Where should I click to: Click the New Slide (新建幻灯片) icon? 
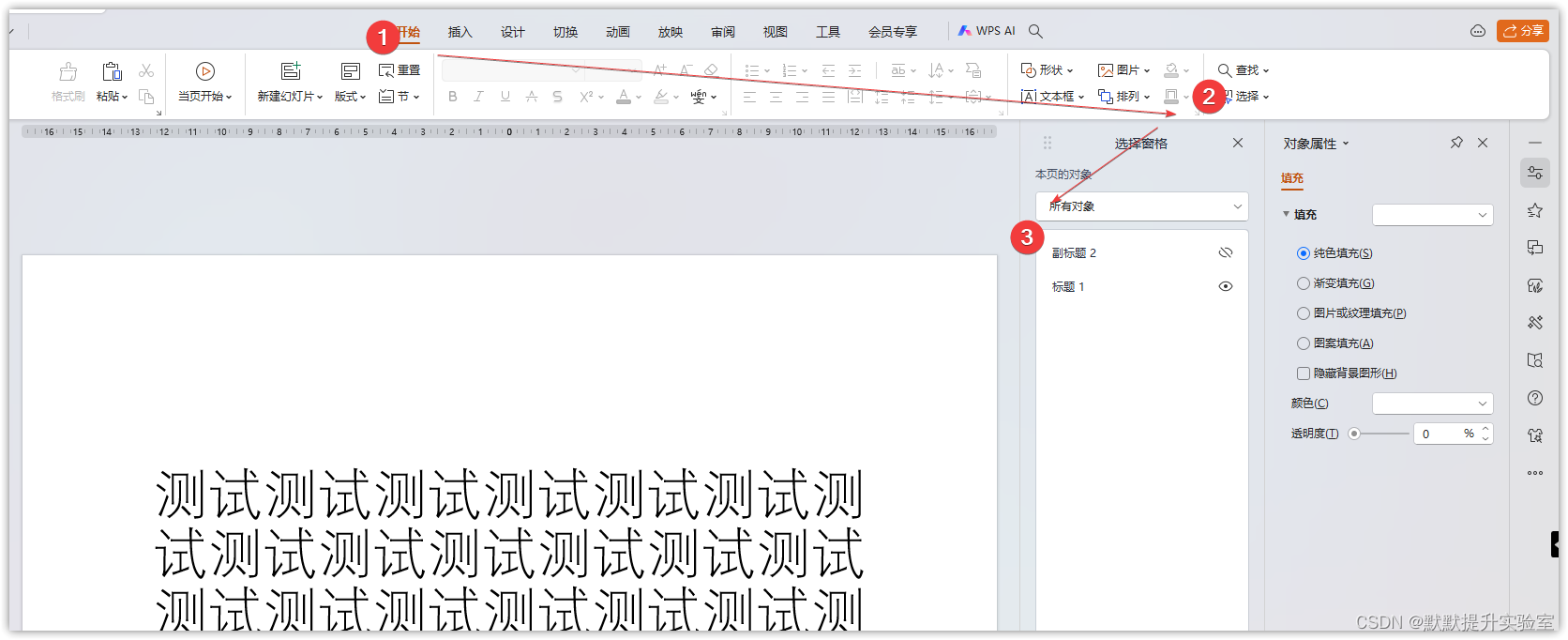tap(291, 71)
